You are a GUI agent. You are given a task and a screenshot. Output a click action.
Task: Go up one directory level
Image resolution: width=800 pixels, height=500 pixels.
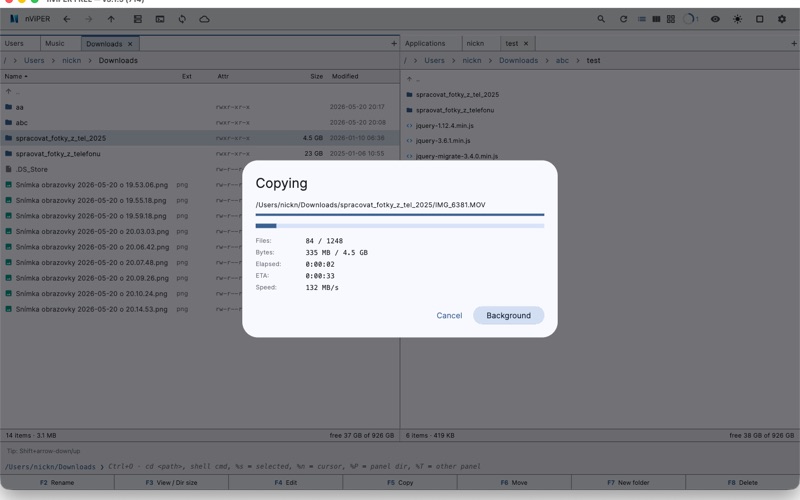111,19
